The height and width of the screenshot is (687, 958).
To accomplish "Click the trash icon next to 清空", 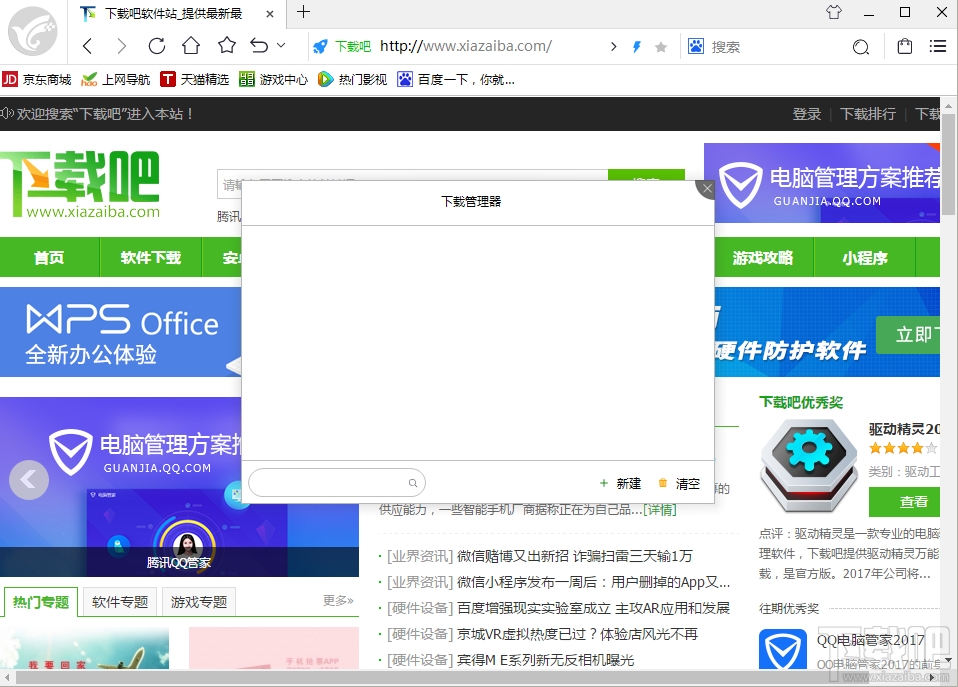I will coord(663,482).
